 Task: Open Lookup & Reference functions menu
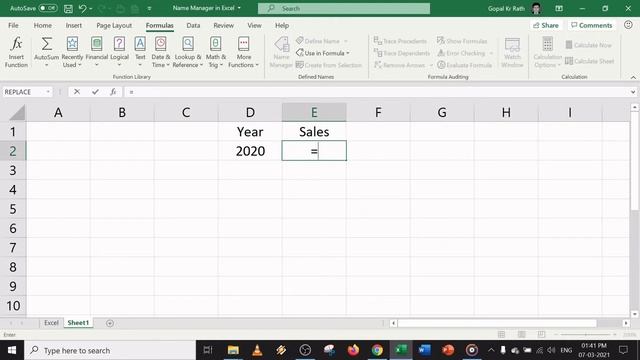[188, 52]
